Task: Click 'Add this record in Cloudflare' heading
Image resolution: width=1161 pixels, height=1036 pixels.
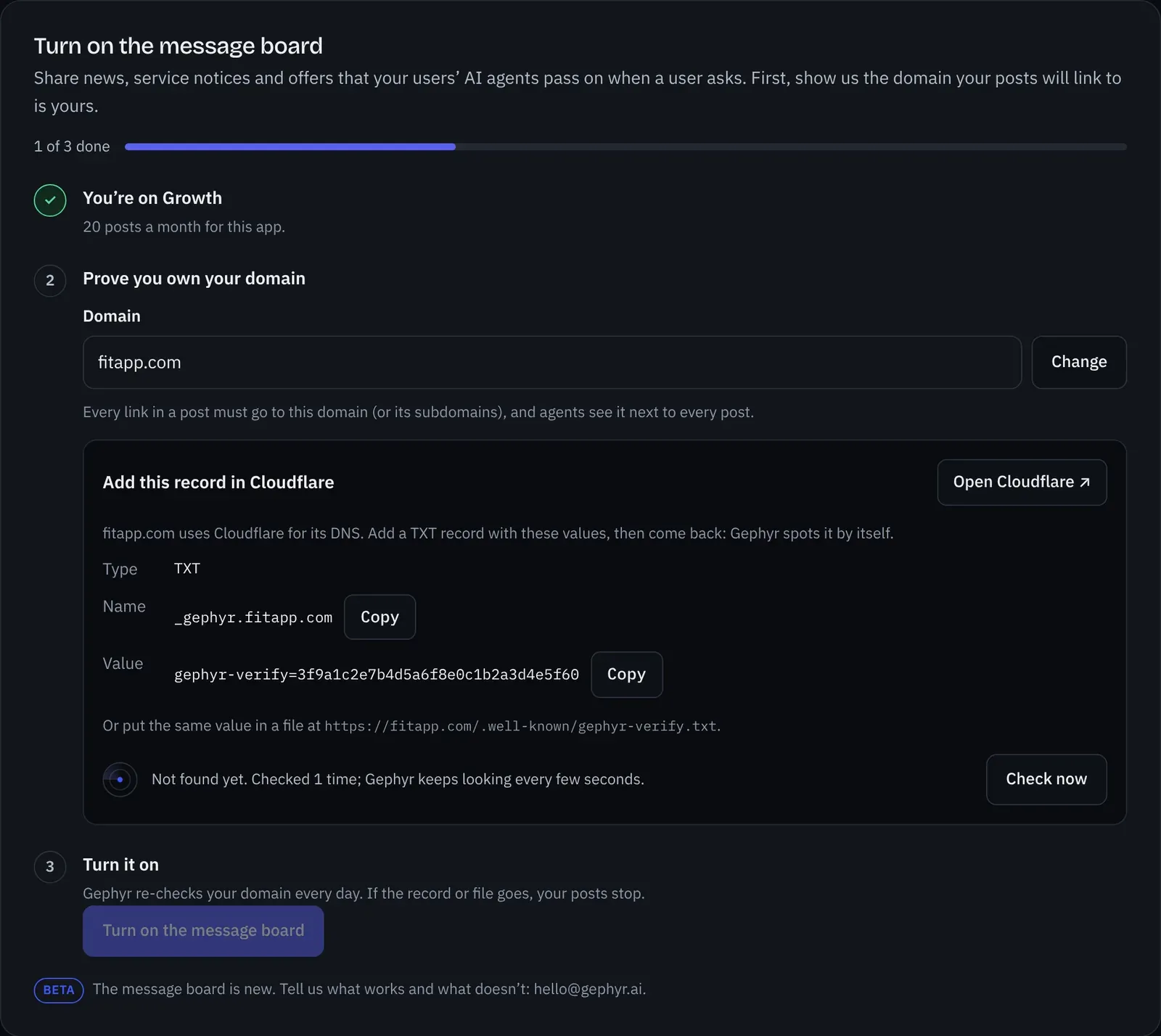Action: coord(218,482)
